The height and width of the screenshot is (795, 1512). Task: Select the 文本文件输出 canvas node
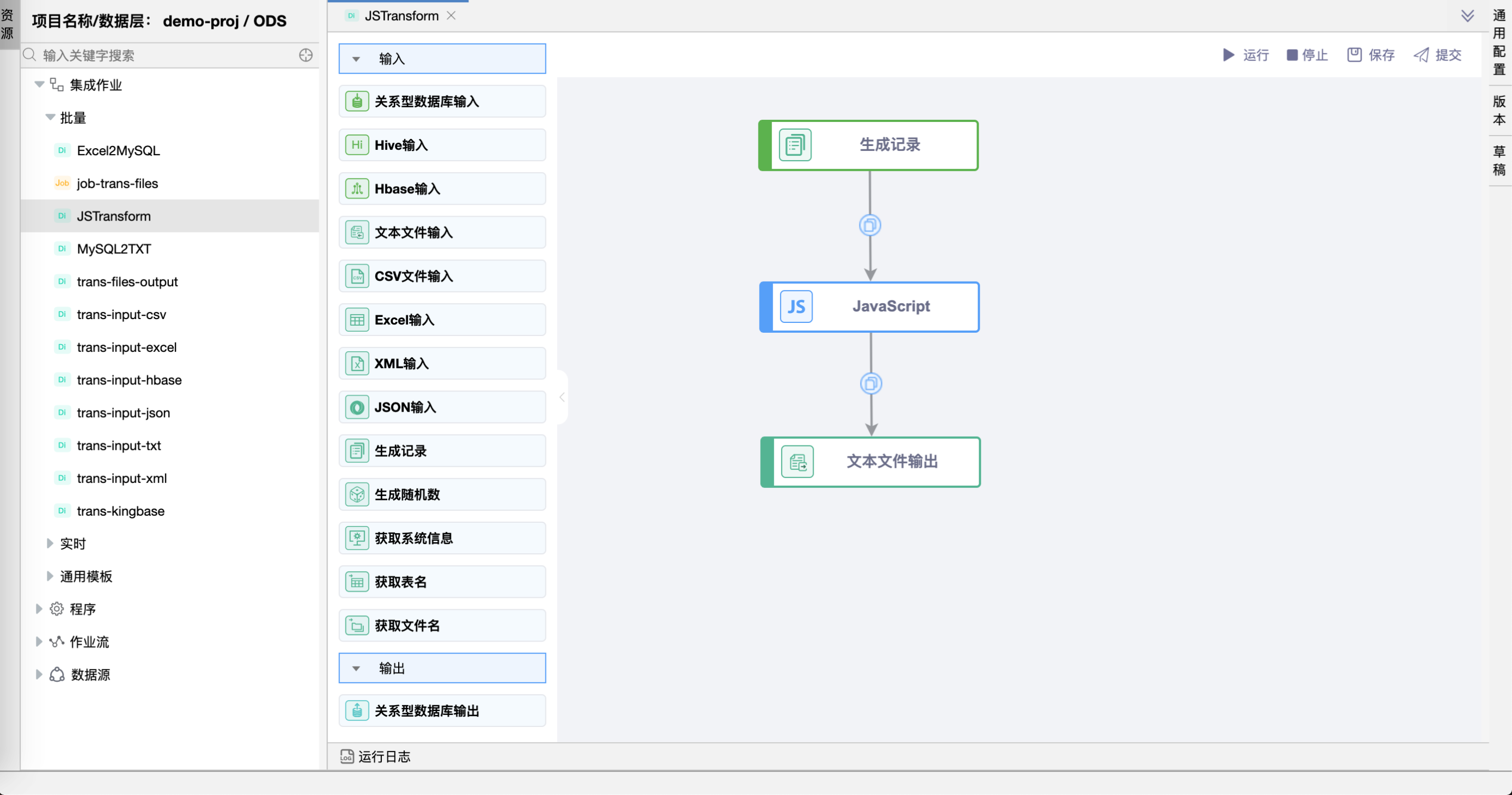click(x=891, y=462)
